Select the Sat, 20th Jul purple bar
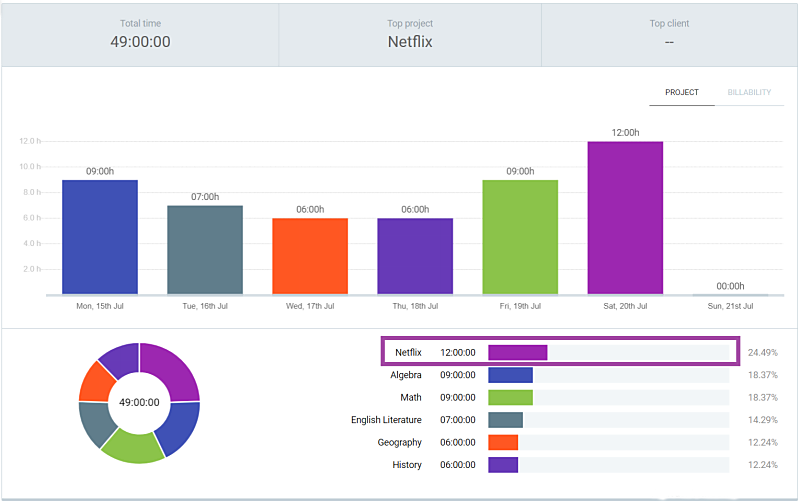This screenshot has height=502, width=800. [x=626, y=218]
